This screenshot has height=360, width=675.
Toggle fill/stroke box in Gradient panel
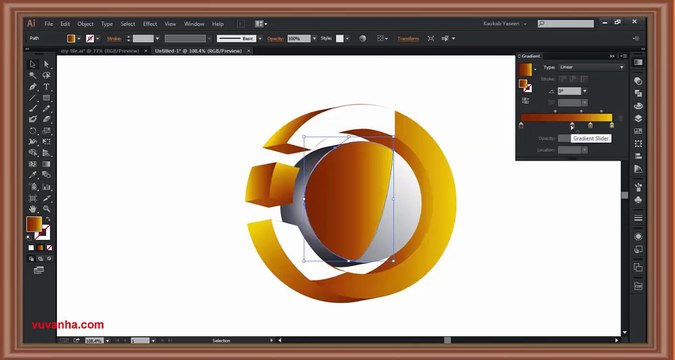point(525,85)
